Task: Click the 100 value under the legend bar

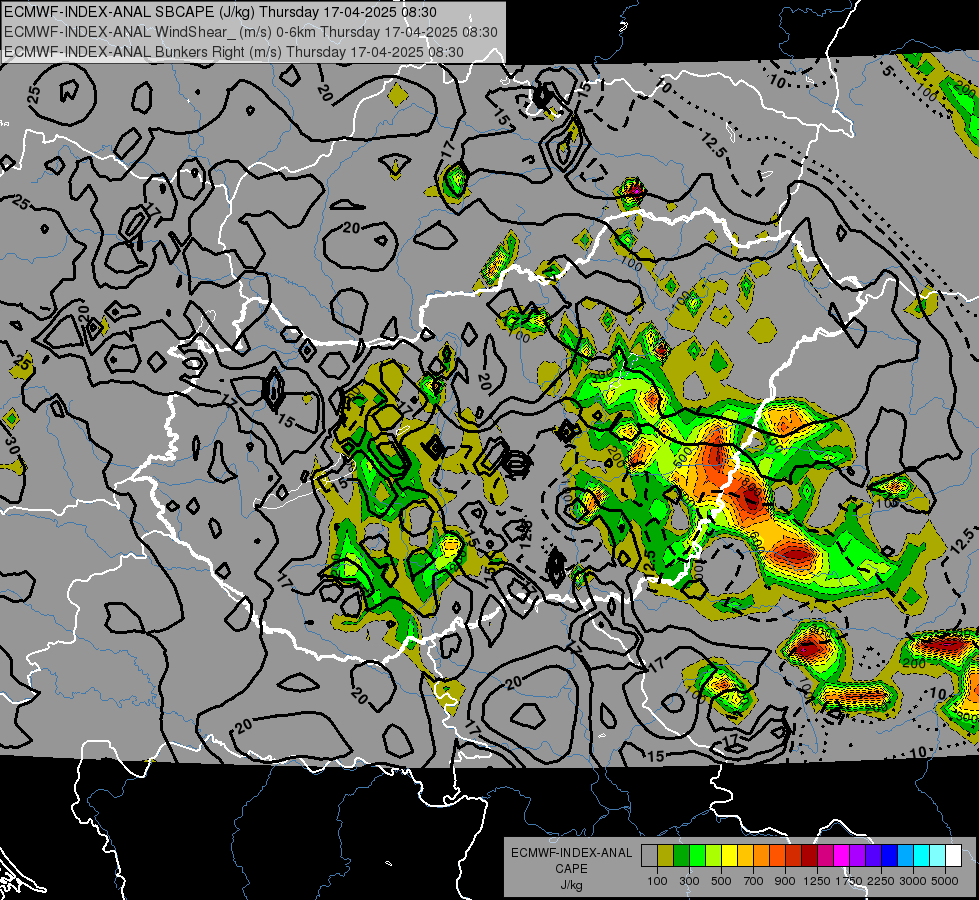Action: pyautogui.click(x=657, y=881)
